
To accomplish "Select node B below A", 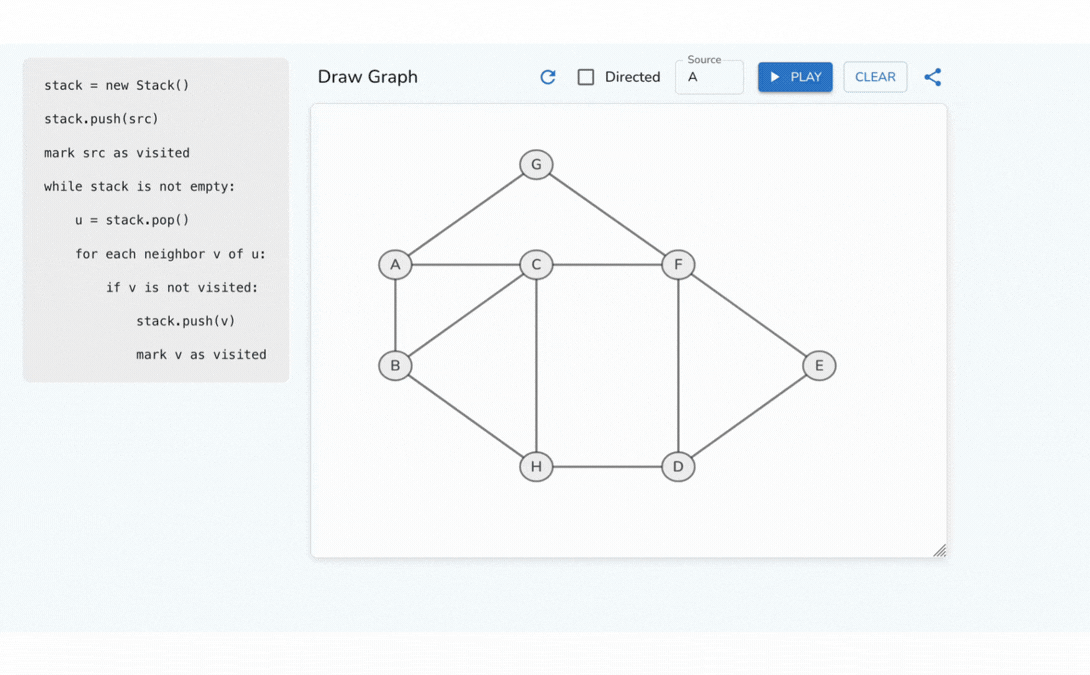I will coord(394,365).
